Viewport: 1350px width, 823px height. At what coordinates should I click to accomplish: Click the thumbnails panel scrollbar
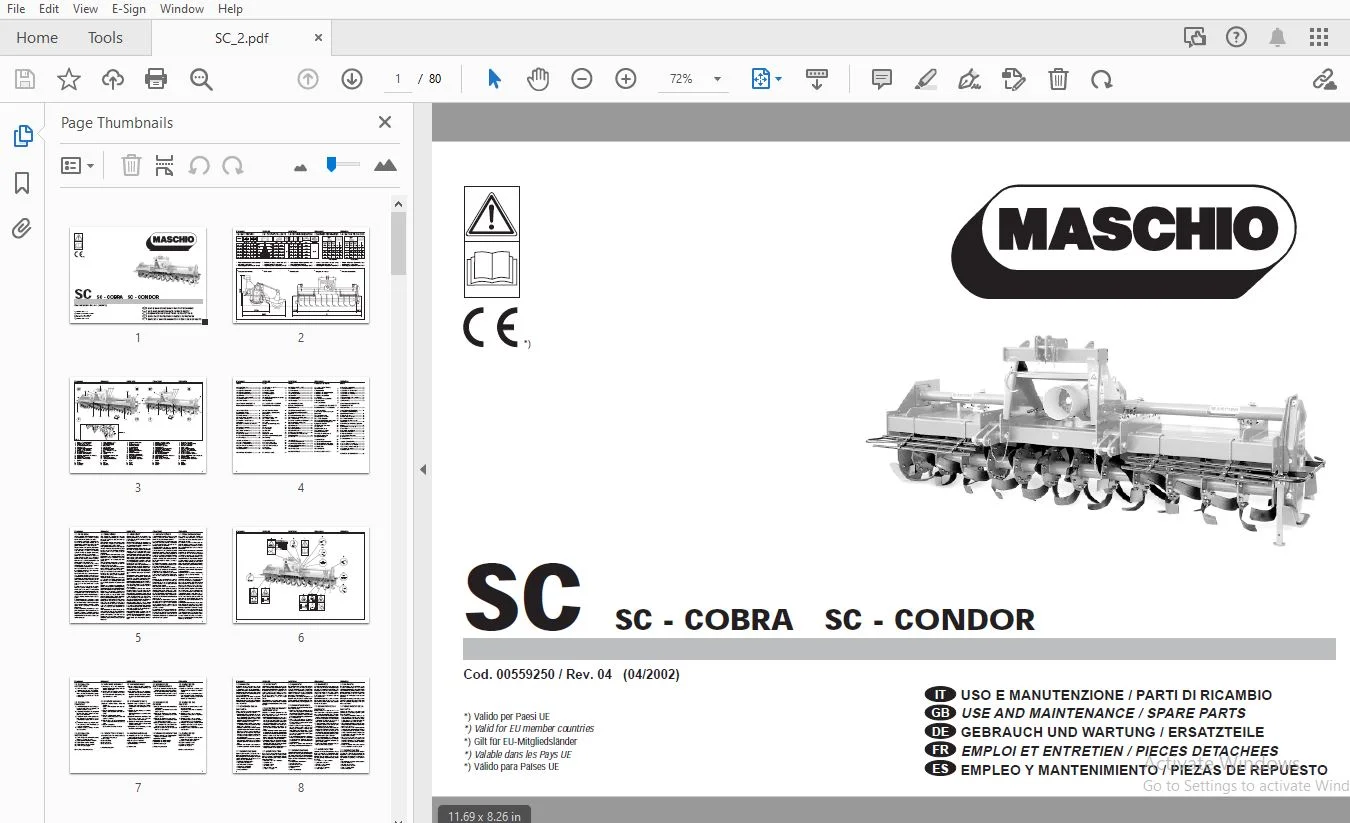pos(398,243)
